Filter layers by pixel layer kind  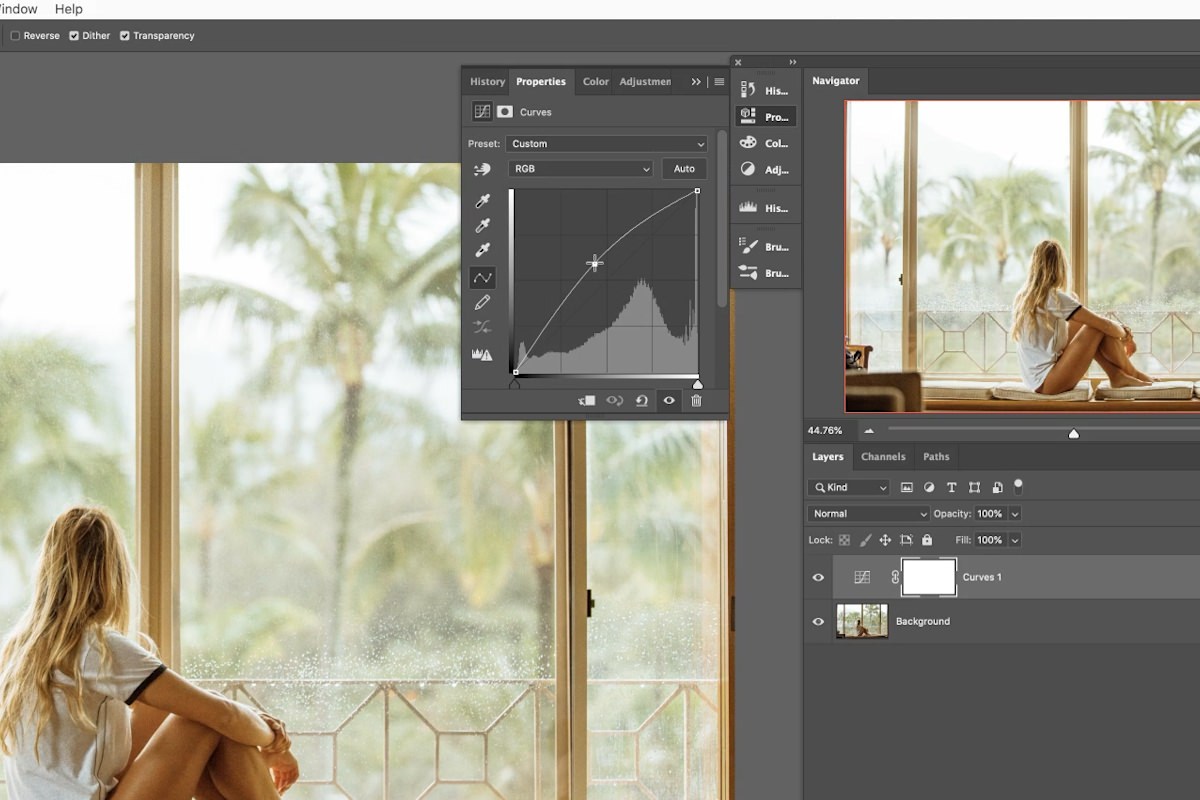(907, 487)
